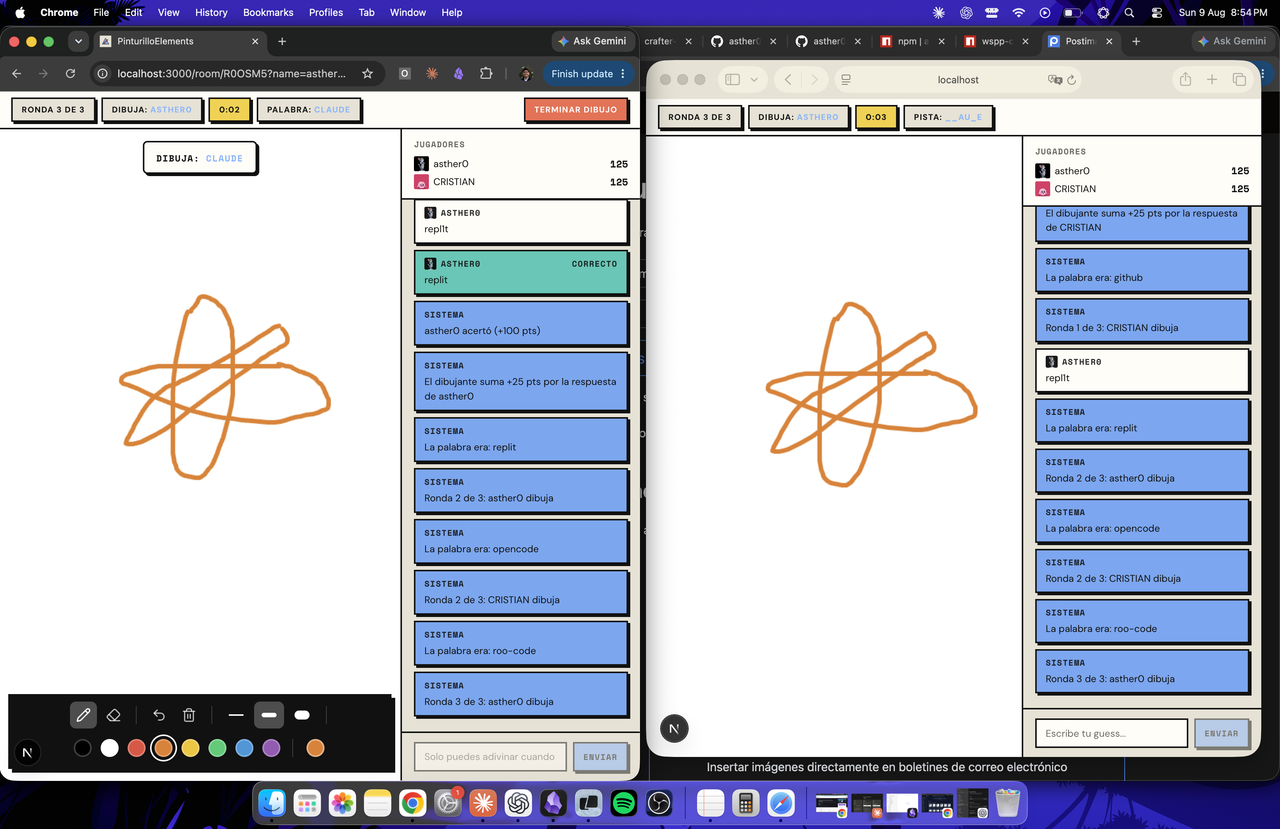
Task: Clear canvas with the trash icon
Action: (x=189, y=715)
